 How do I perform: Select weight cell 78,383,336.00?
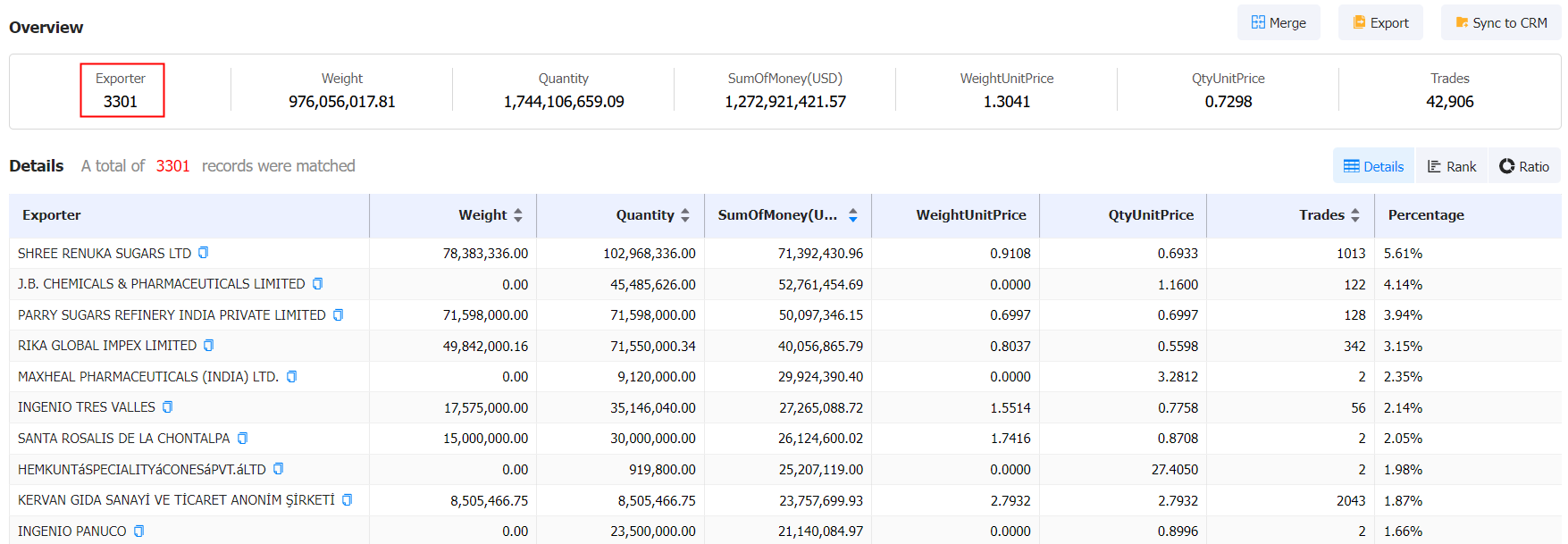pyautogui.click(x=485, y=254)
